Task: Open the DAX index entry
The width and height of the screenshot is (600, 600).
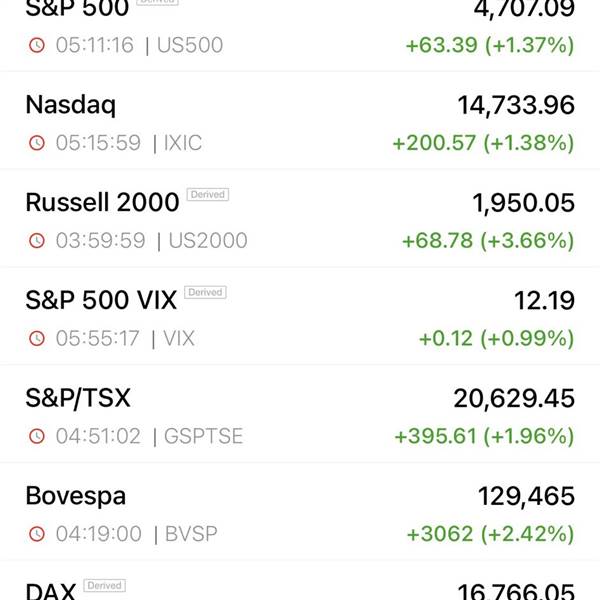Action: coord(300,580)
